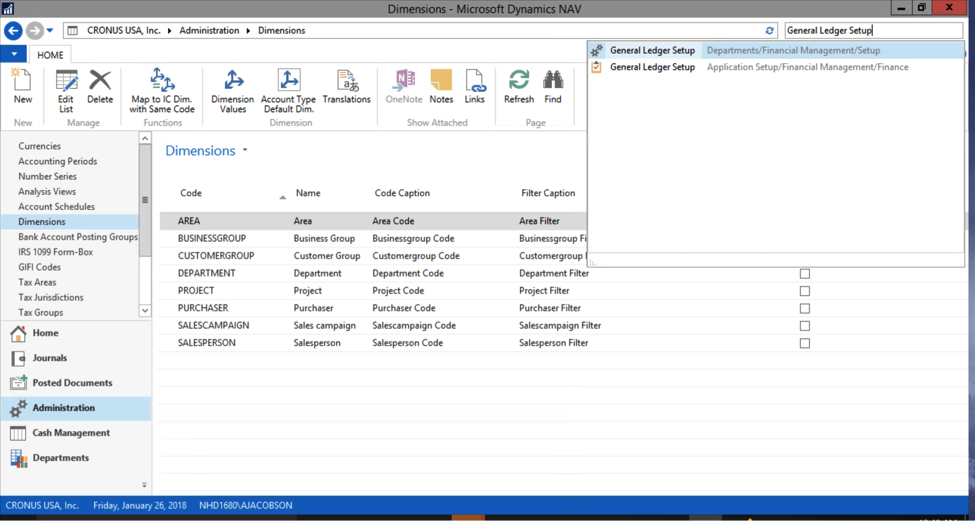The width and height of the screenshot is (975, 521).
Task: Refresh the Dimensions page
Action: click(x=519, y=86)
